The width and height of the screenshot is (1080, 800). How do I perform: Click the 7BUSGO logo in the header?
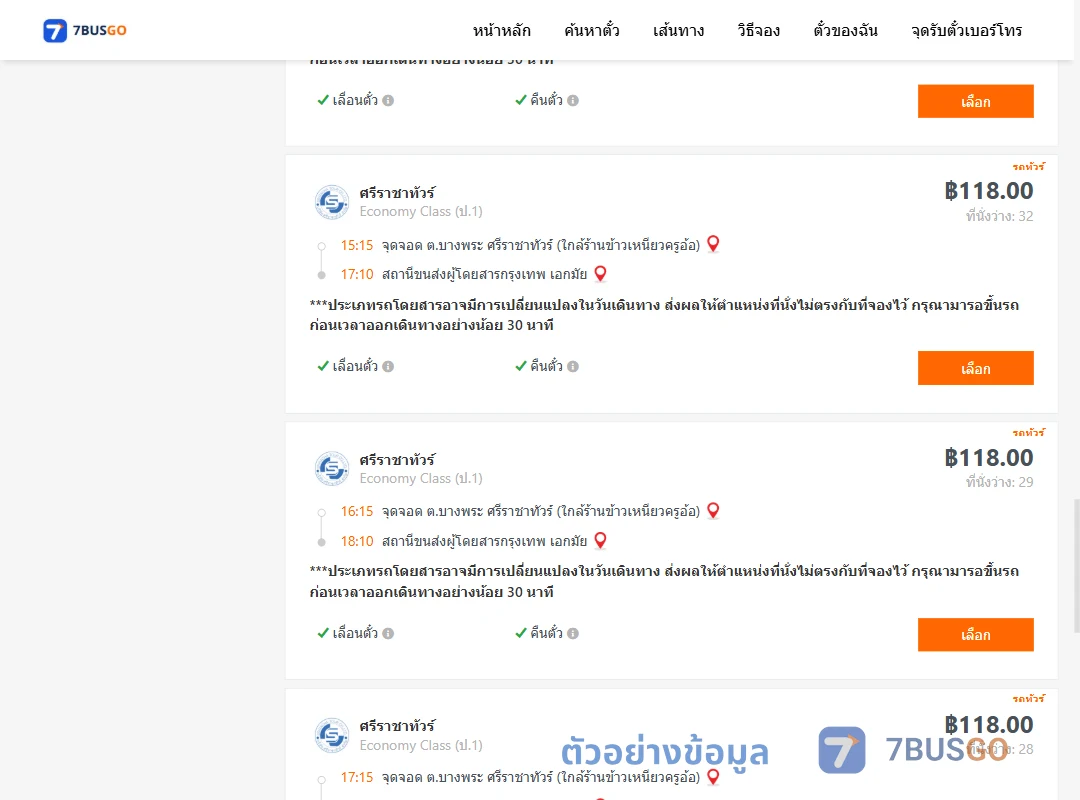(85, 30)
